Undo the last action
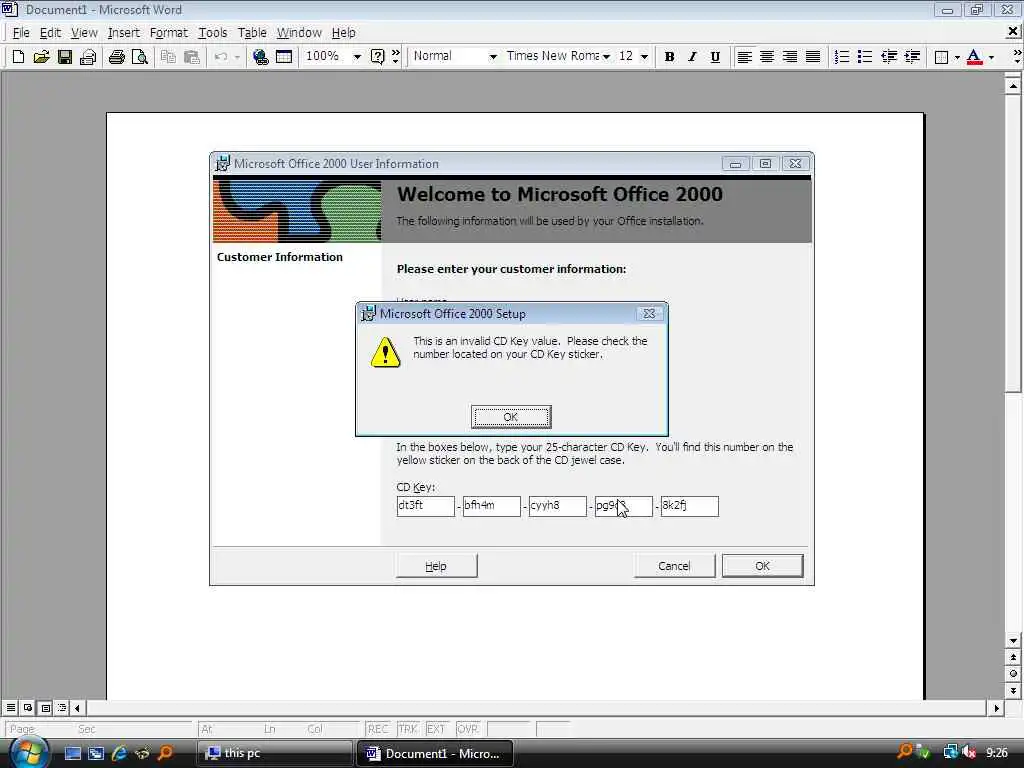This screenshot has width=1024, height=768. pyautogui.click(x=221, y=57)
